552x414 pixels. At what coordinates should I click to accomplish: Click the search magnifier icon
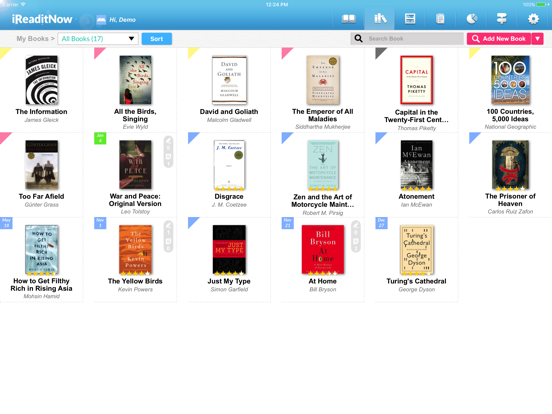click(358, 38)
